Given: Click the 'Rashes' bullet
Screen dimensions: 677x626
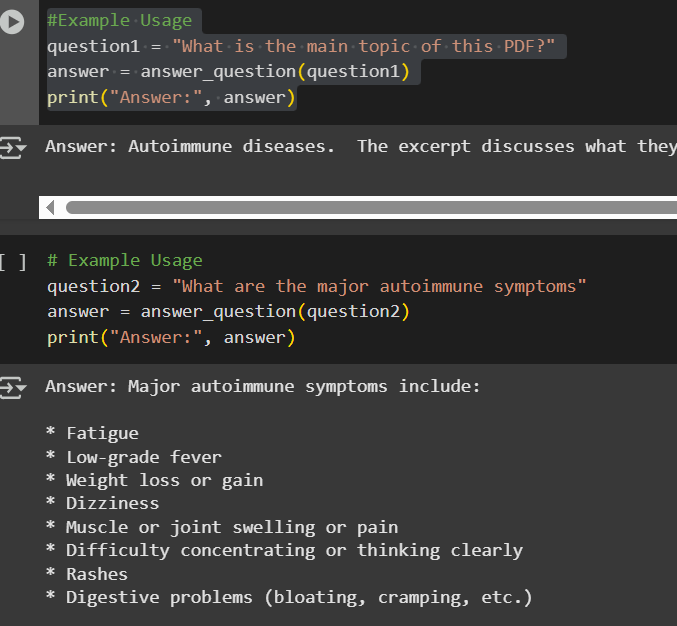Looking at the screenshot, I should [87, 574].
